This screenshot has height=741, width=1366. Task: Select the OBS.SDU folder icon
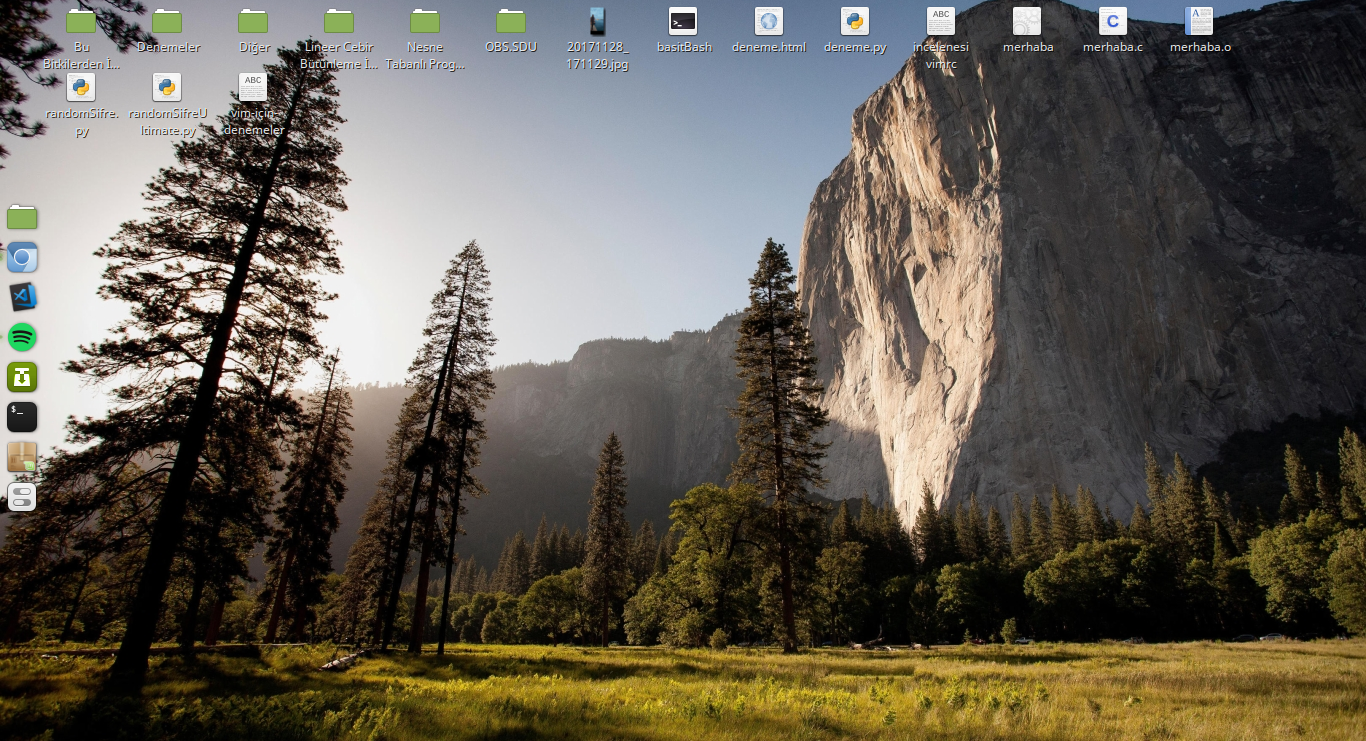coord(511,21)
